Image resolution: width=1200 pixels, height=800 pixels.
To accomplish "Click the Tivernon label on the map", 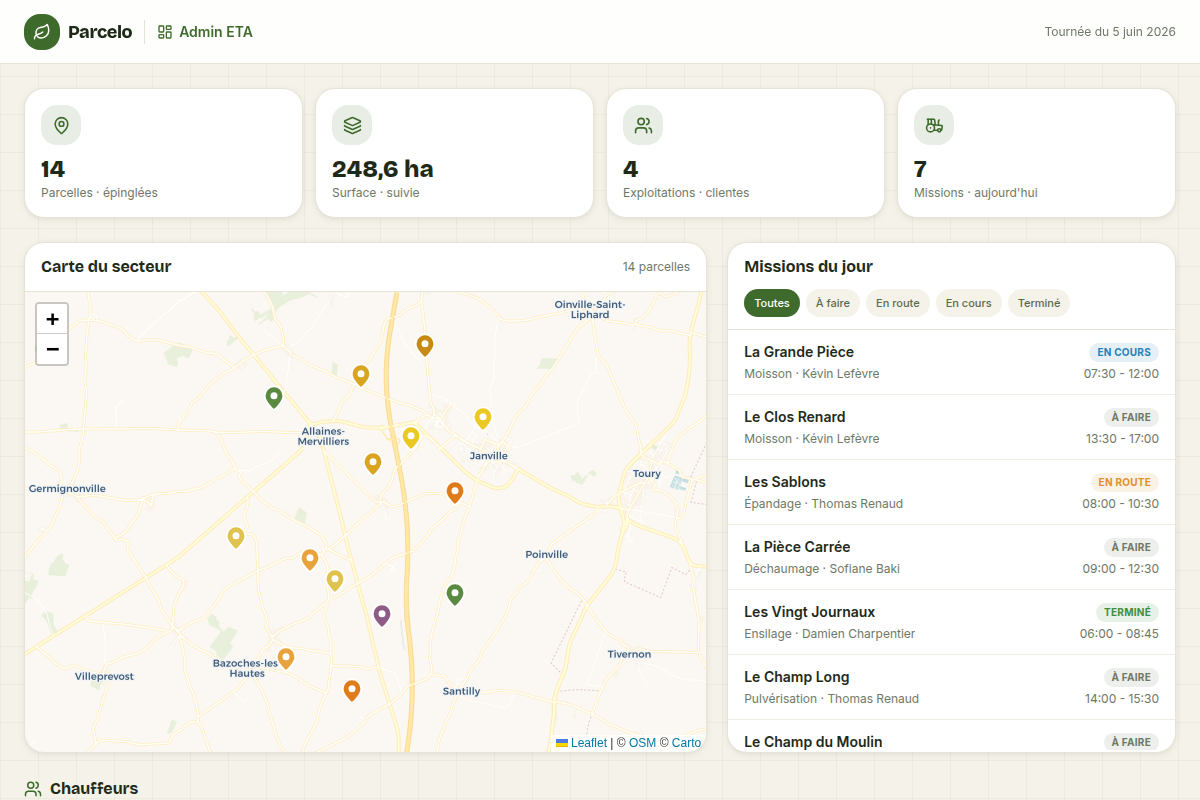I will (x=629, y=654).
